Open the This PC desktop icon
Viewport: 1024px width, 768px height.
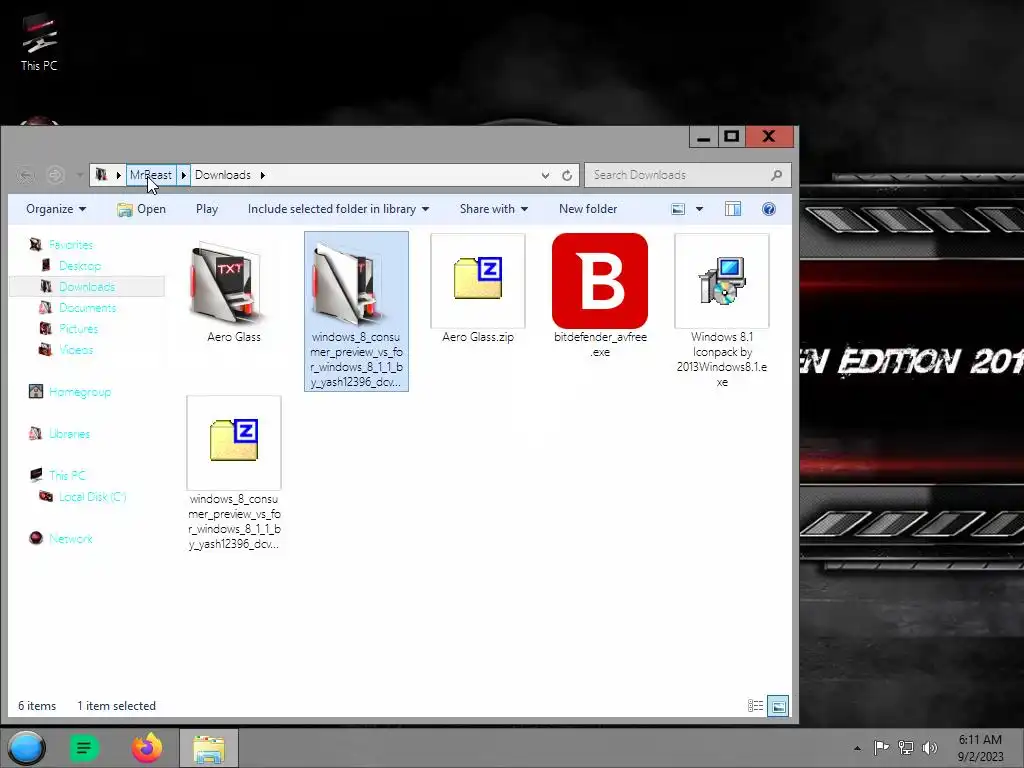pos(39,42)
